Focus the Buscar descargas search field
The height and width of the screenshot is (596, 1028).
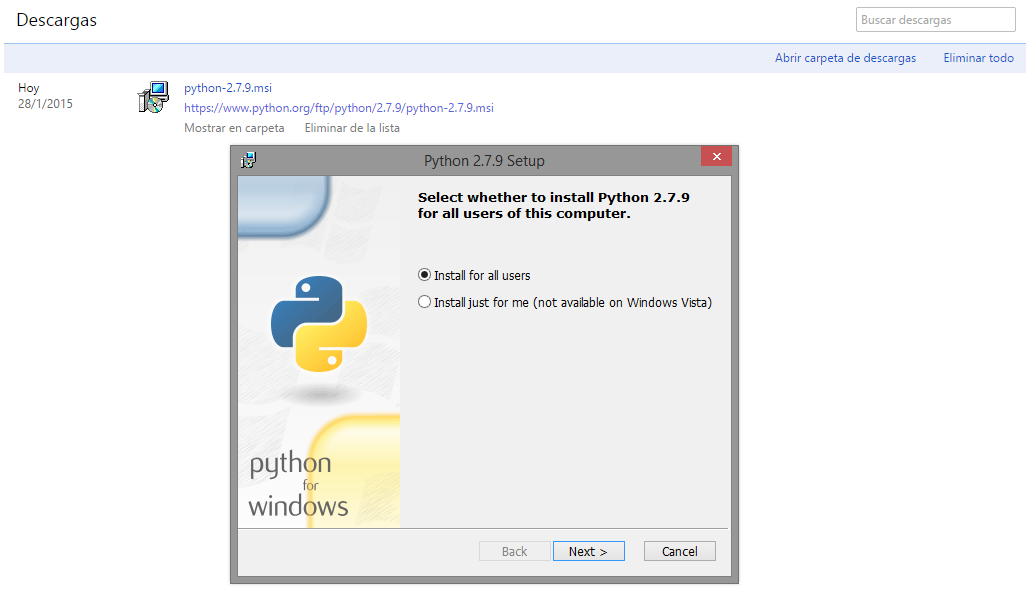tap(936, 20)
